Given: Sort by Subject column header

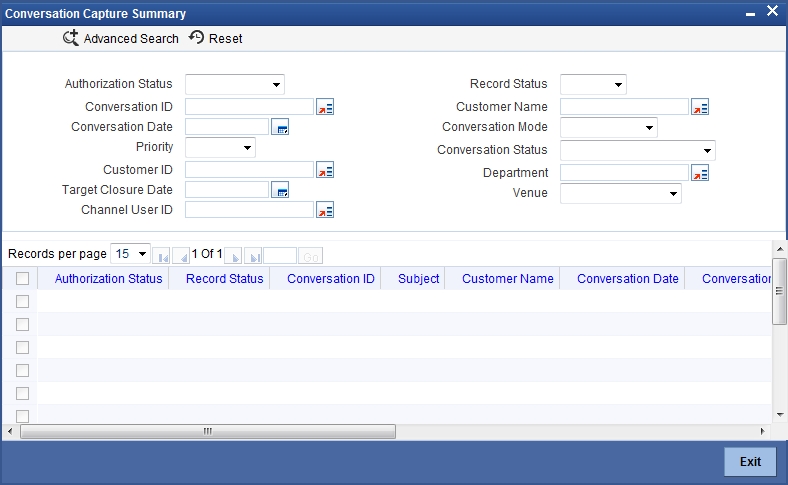Looking at the screenshot, I should pyautogui.click(x=419, y=279).
